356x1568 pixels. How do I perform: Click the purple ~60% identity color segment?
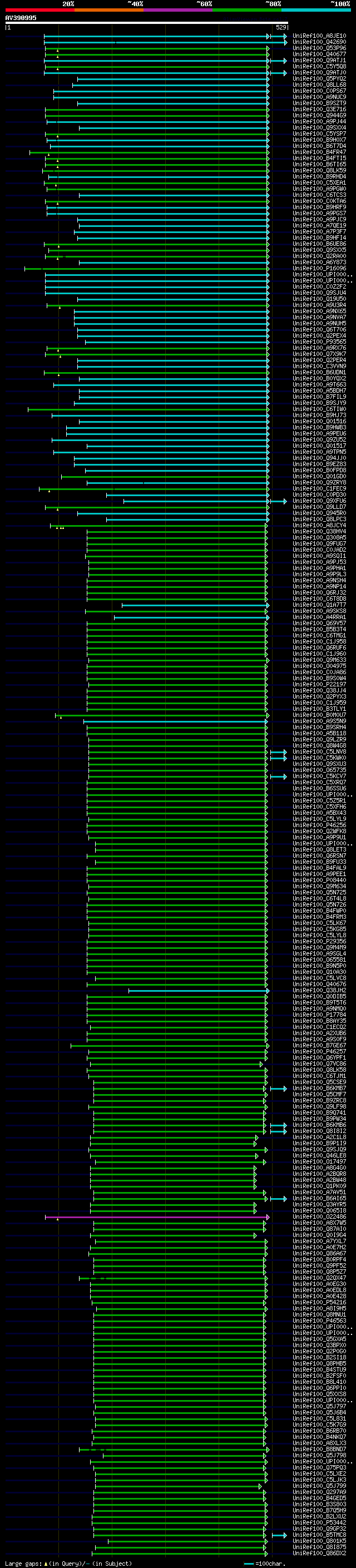point(179,10)
